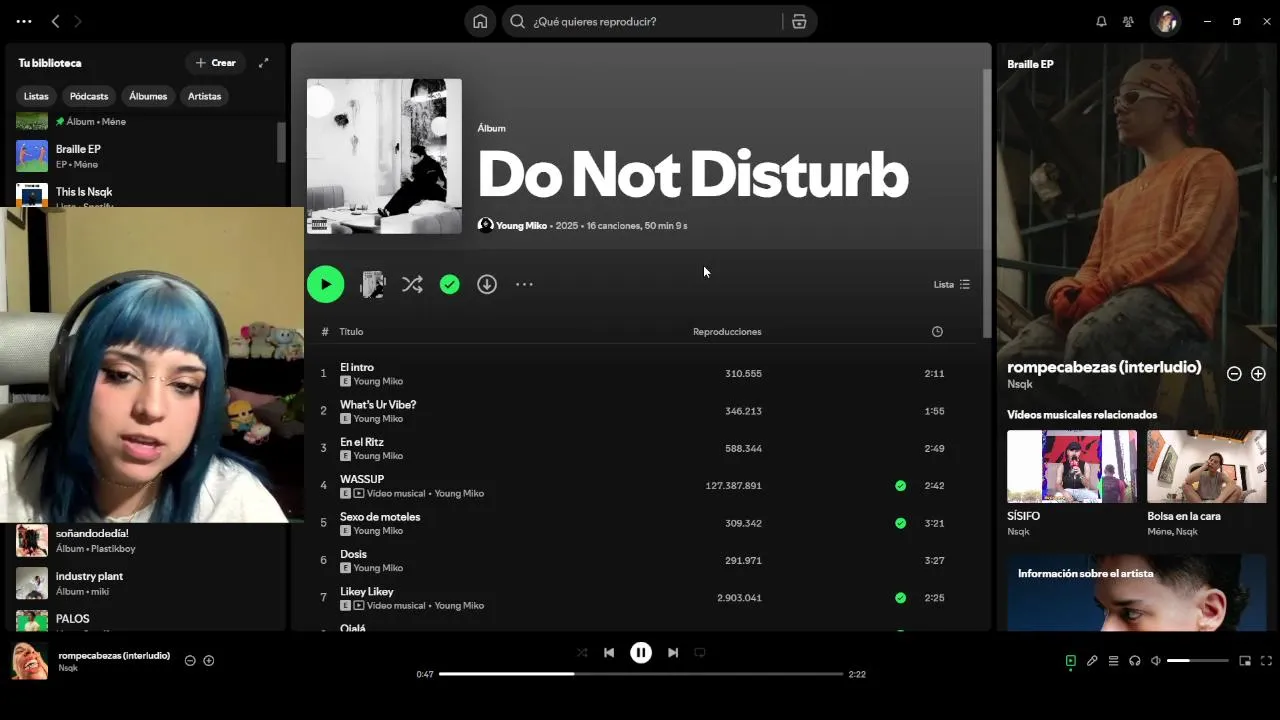
Task: Open Información sobre el artista card
Action: click(x=1137, y=593)
